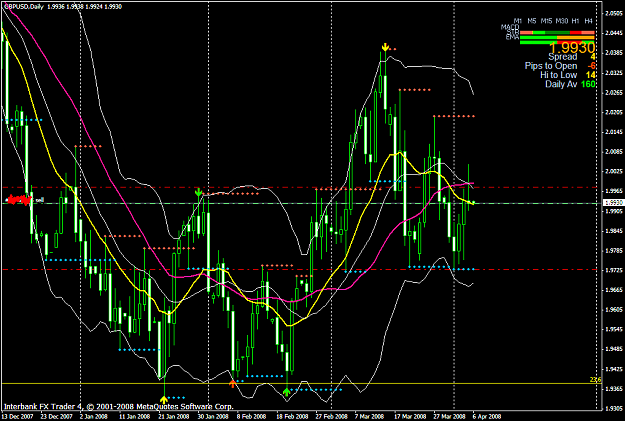This screenshot has width=625, height=421.
Task: Click the 2.0145 price axis label
Action: coord(613,132)
